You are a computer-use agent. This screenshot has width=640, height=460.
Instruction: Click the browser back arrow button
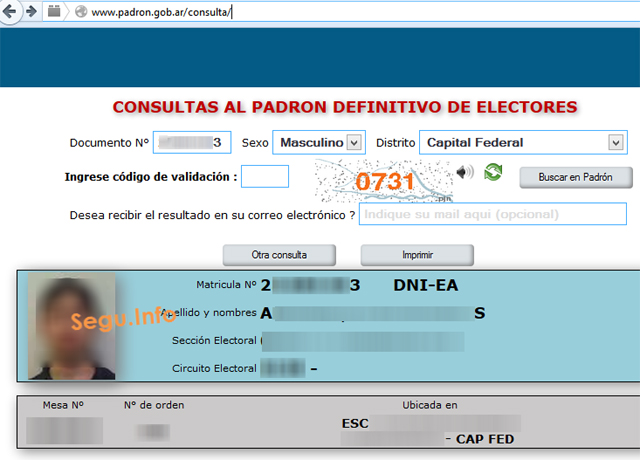click(x=11, y=12)
